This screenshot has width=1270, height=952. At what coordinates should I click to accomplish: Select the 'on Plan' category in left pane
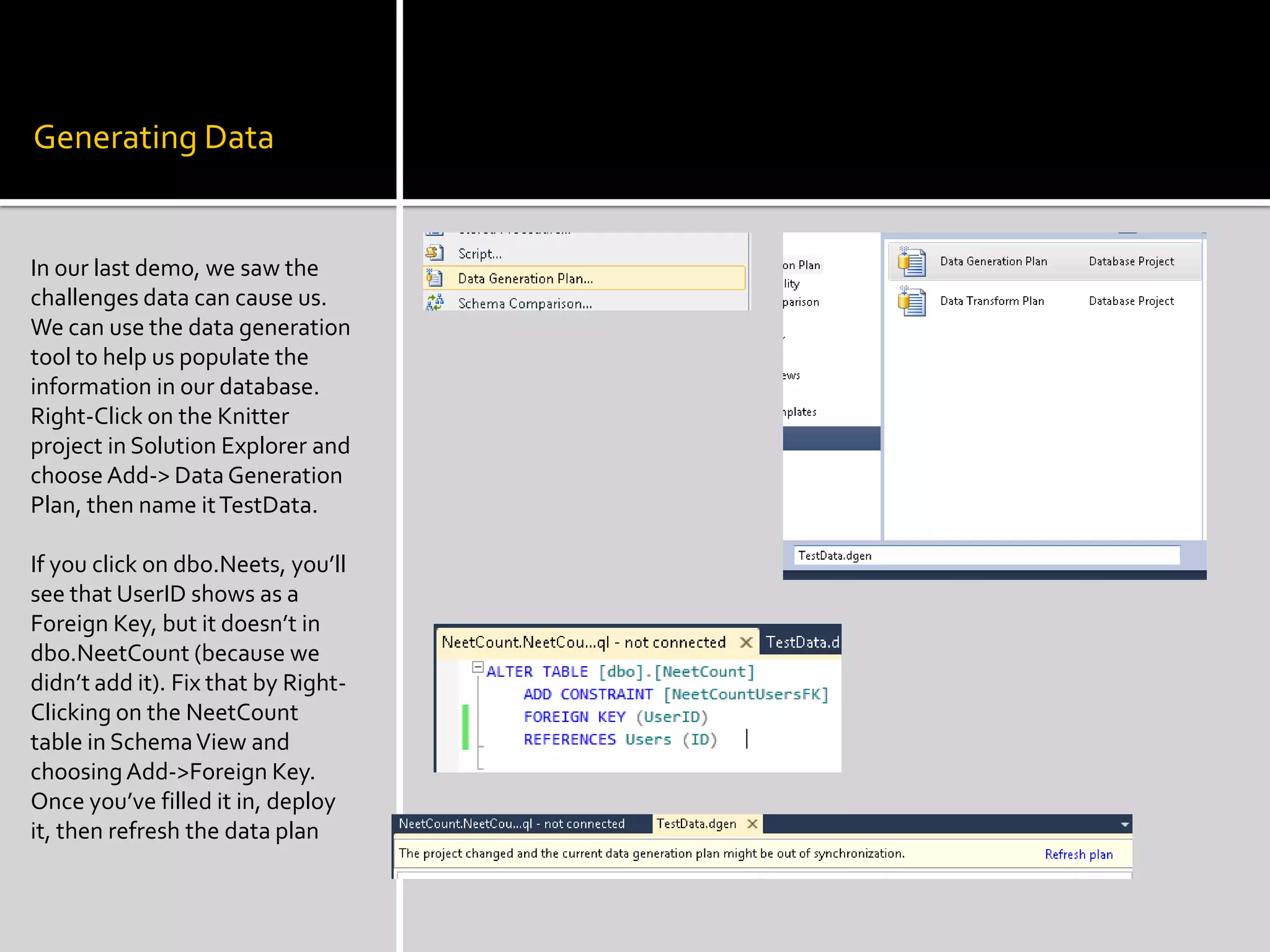tap(802, 265)
